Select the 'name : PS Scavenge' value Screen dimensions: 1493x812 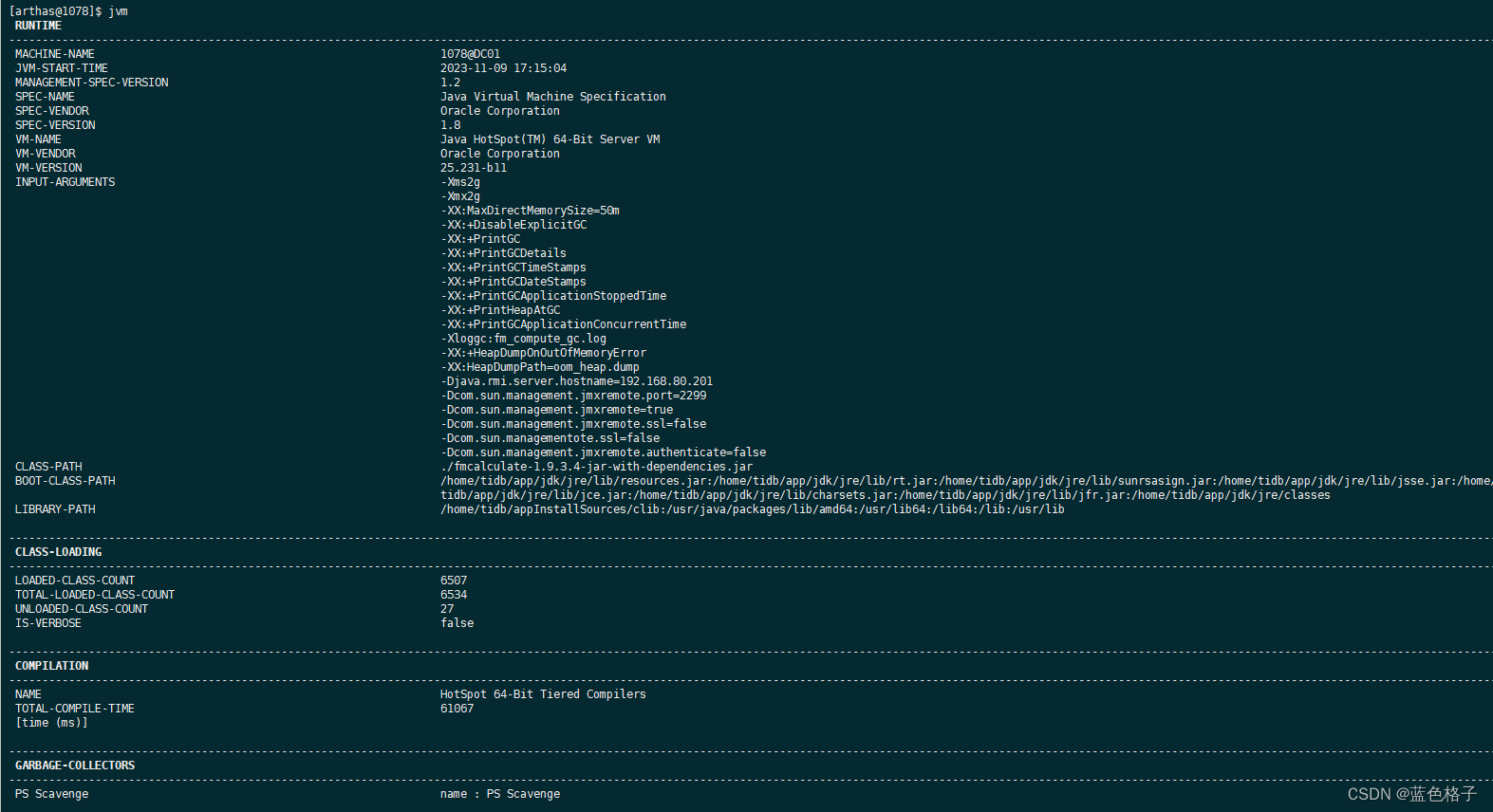click(x=500, y=794)
